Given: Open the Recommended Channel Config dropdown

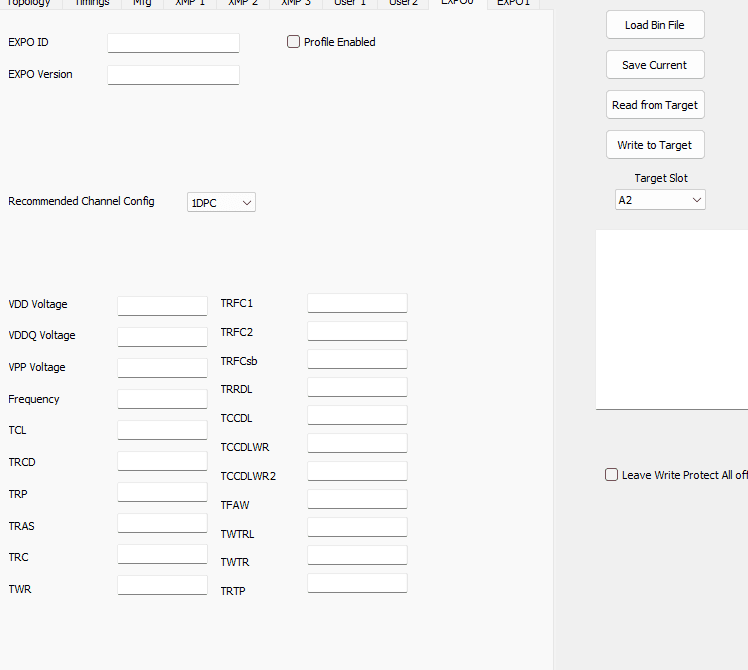Looking at the screenshot, I should pos(222,202).
